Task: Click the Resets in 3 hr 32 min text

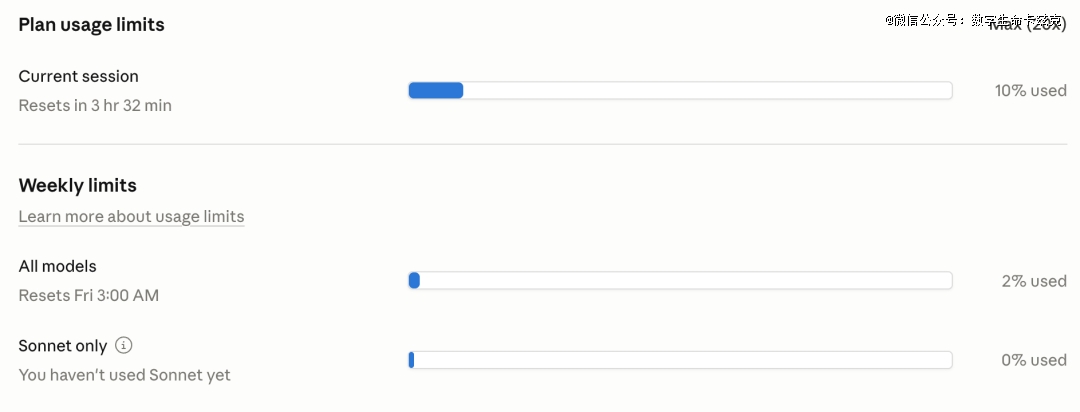Action: pos(95,105)
